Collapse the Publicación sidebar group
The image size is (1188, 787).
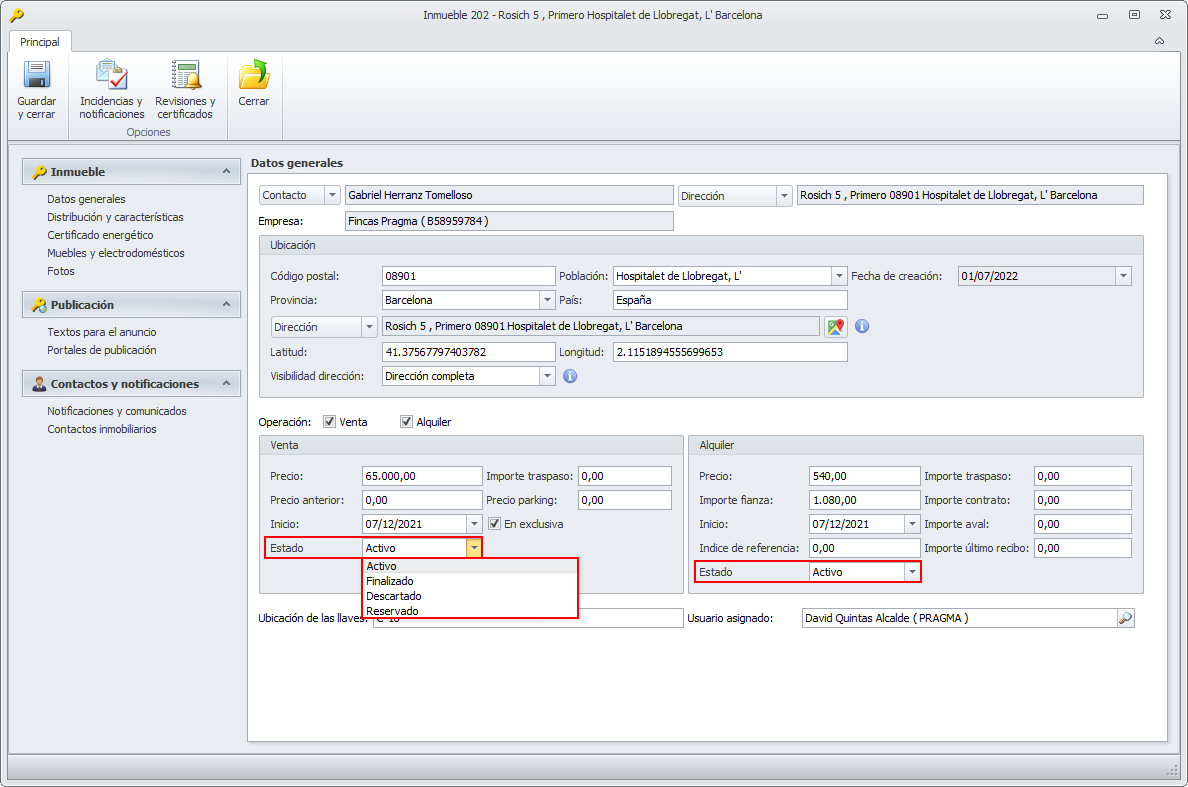[226, 305]
